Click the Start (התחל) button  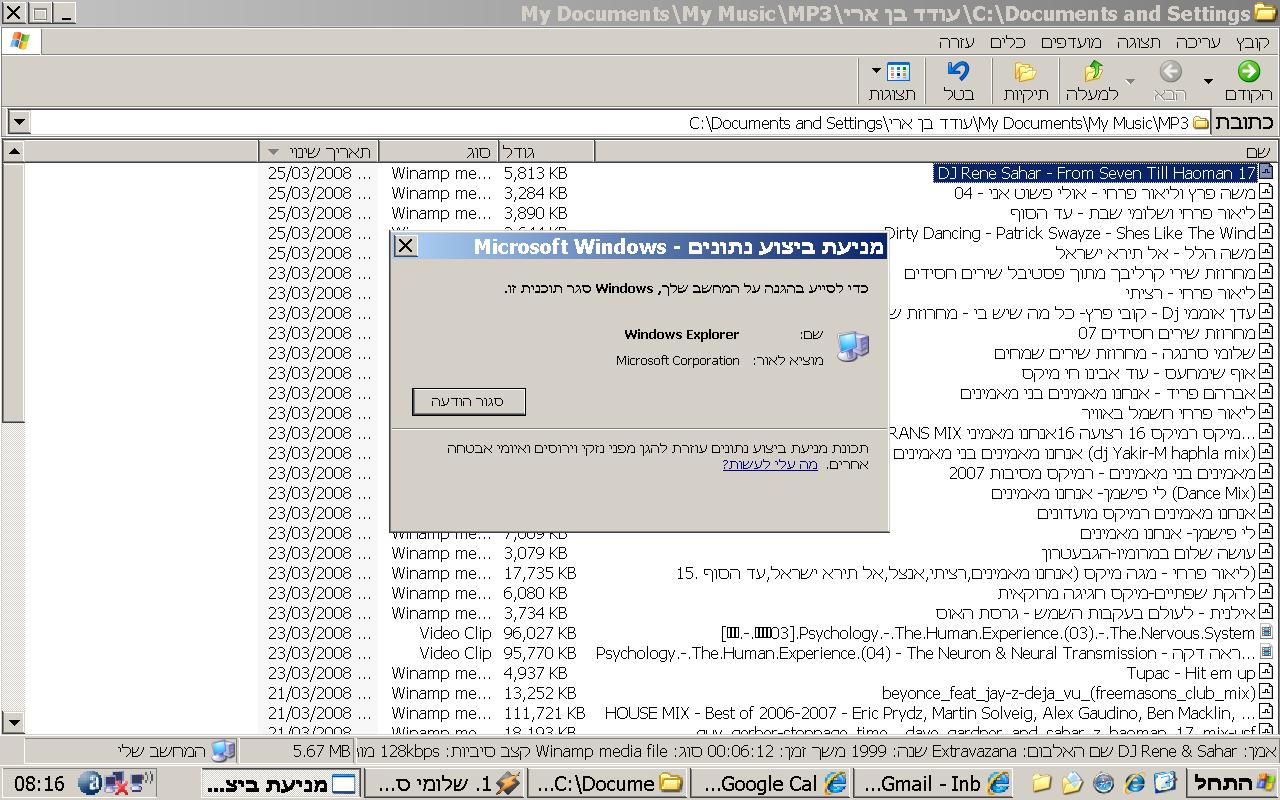pos(1232,783)
